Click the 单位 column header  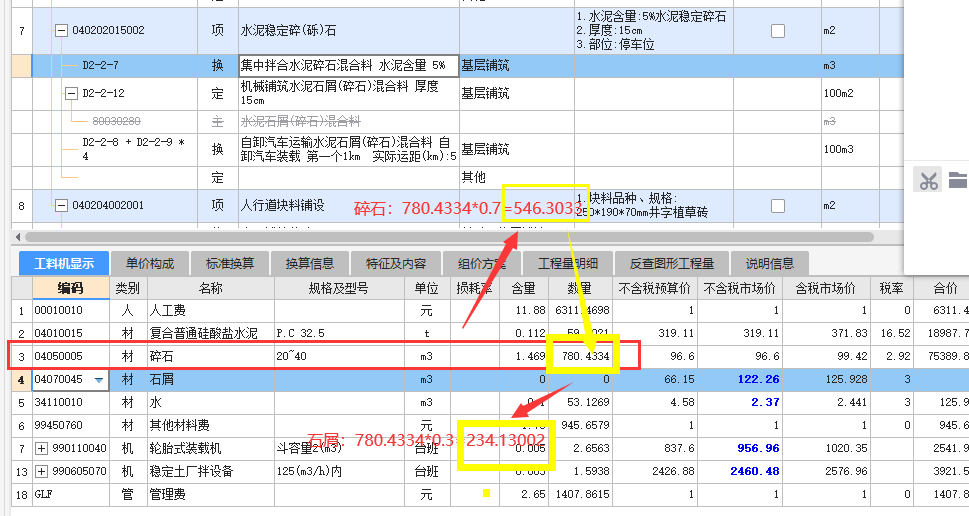tap(426, 288)
